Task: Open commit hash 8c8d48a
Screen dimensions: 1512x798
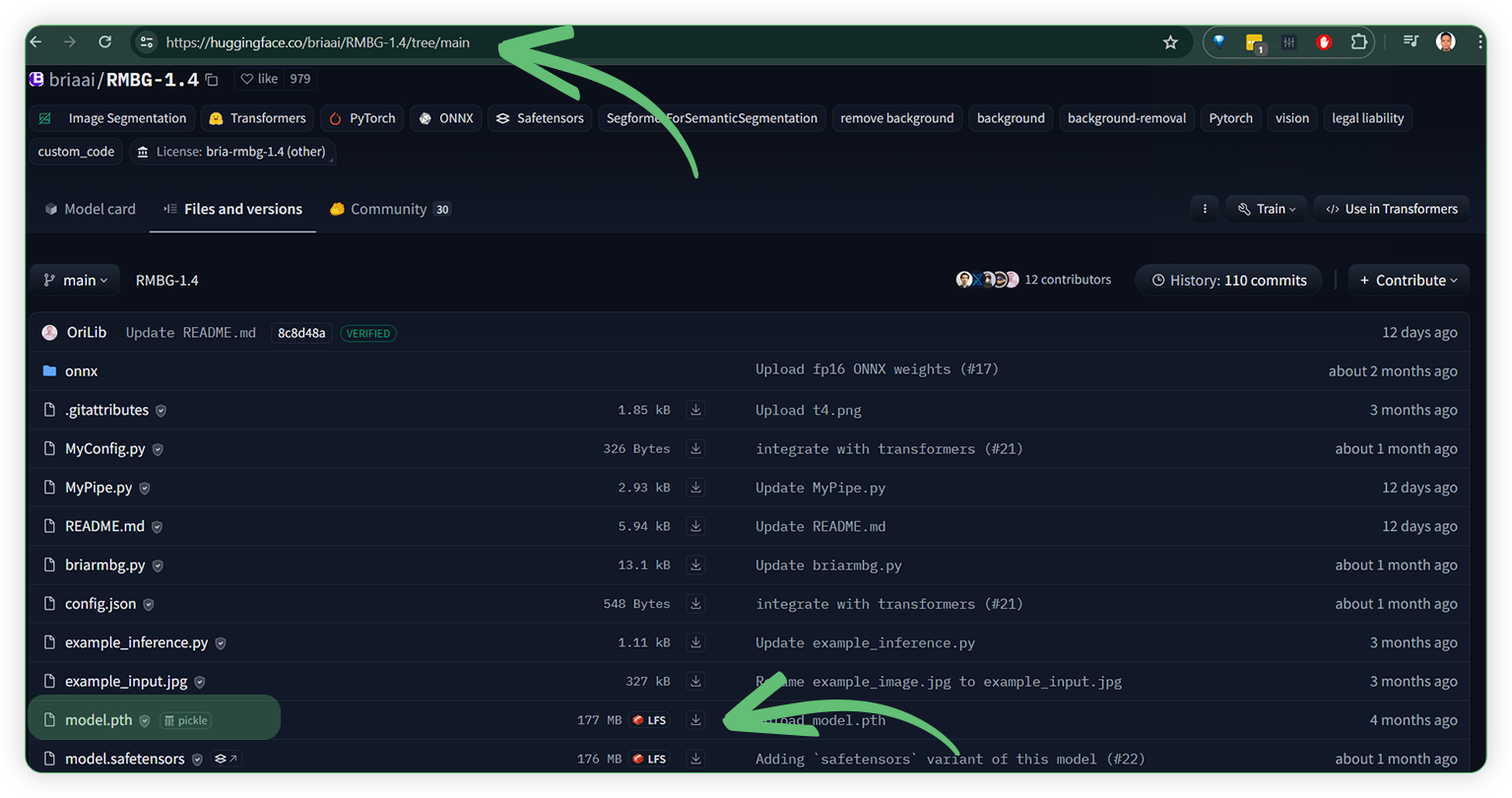Action: [x=301, y=333]
